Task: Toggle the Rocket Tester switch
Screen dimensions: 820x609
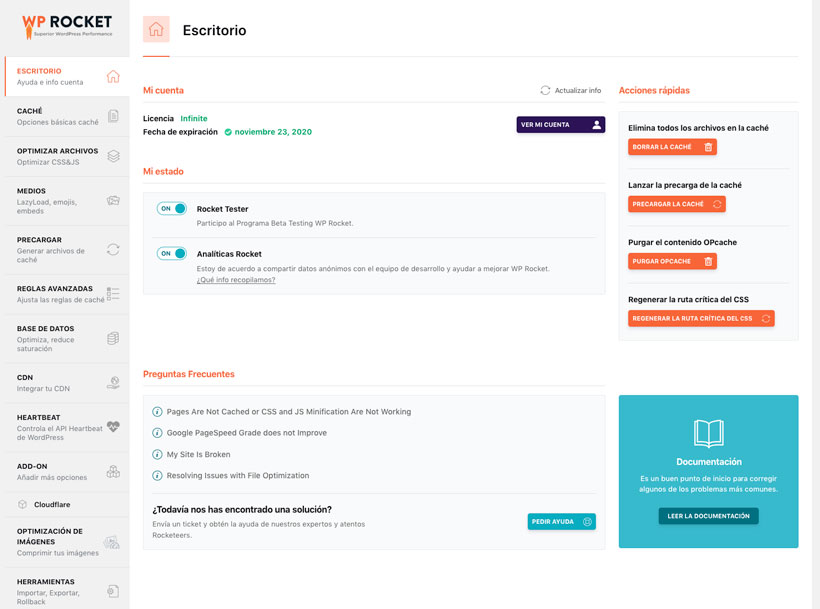Action: (x=172, y=209)
